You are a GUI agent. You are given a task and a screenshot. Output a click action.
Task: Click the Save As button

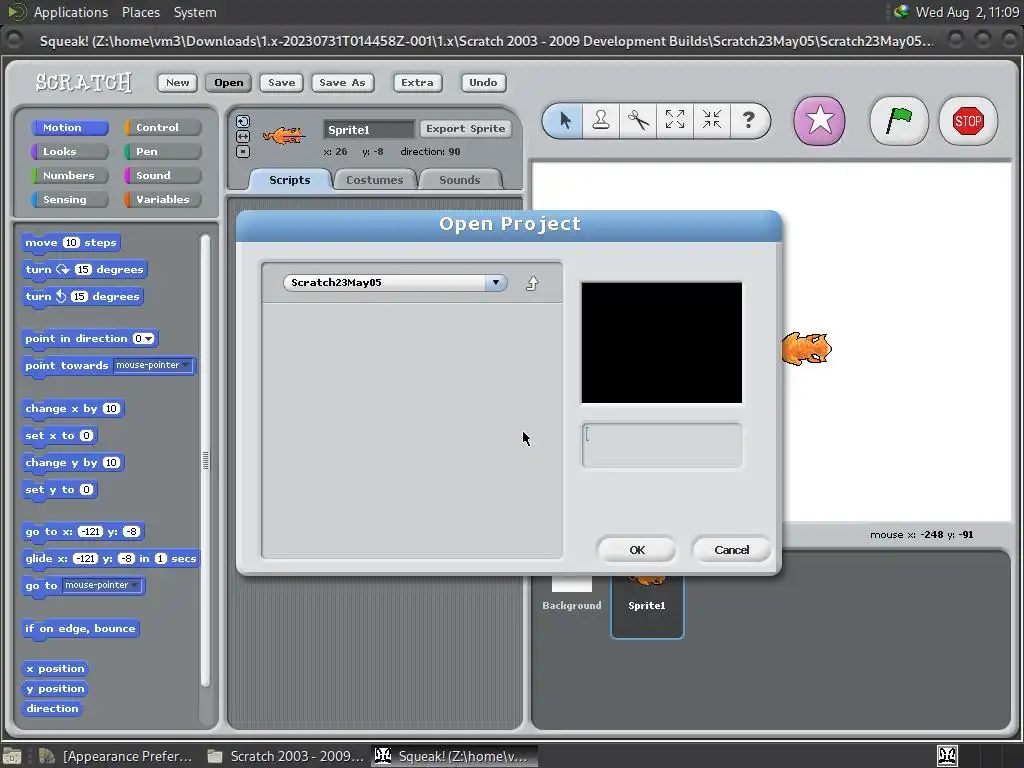pos(342,82)
